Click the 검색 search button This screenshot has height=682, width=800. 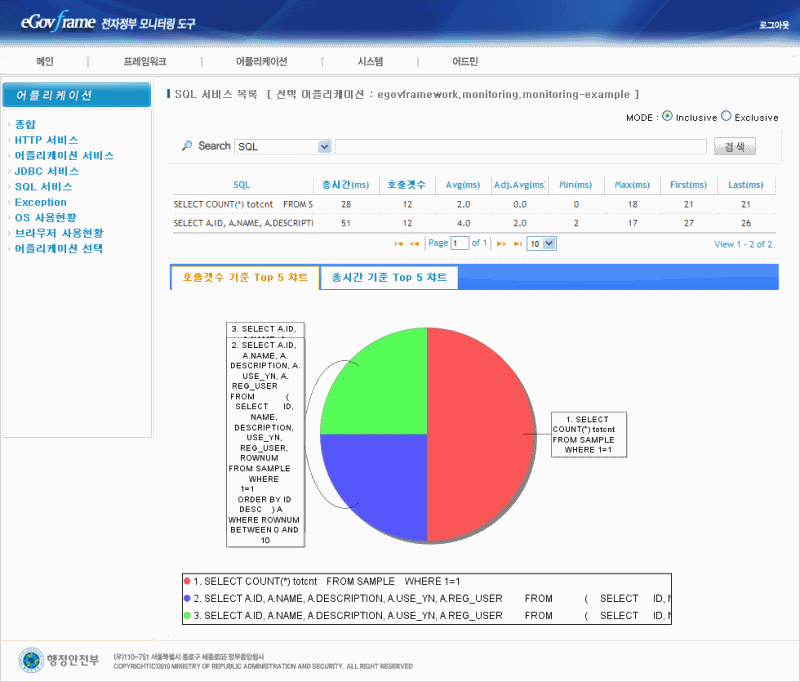tap(734, 147)
